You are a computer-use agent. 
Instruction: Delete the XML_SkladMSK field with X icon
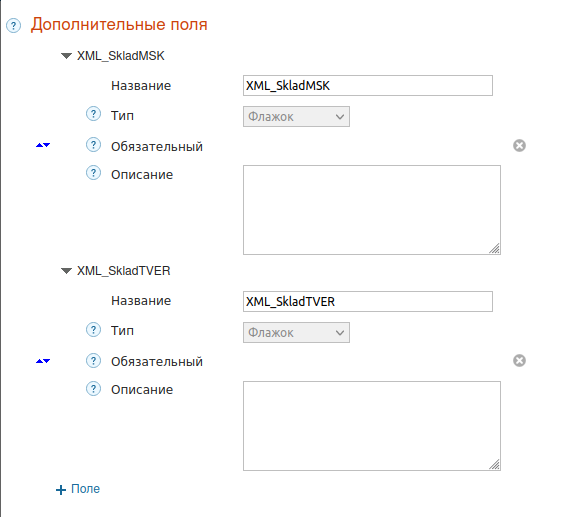pyautogui.click(x=519, y=145)
